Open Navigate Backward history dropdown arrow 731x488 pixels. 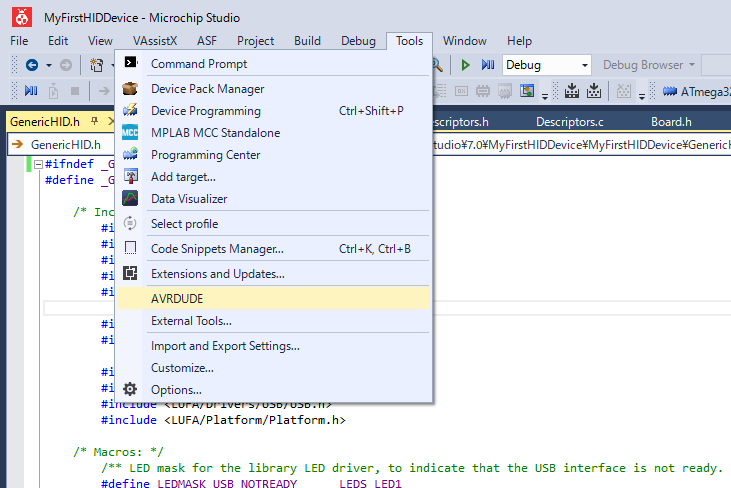point(48,65)
